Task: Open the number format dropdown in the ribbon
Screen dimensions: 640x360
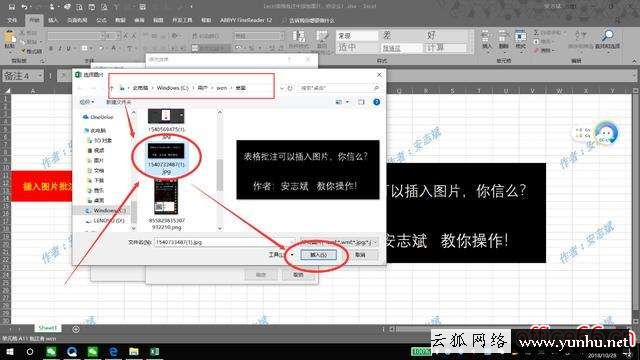Action: click(x=281, y=36)
